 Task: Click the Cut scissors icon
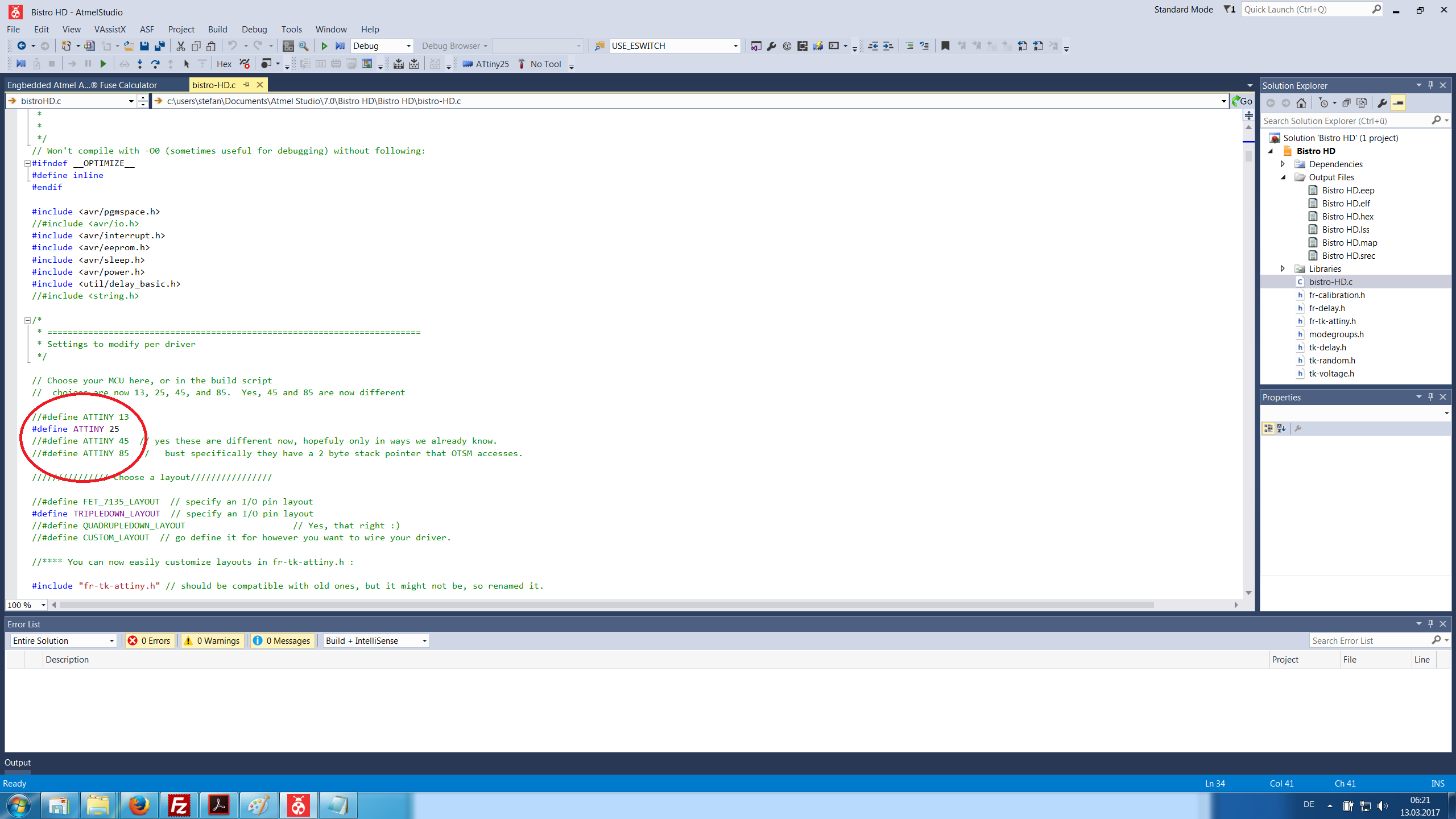pos(180,46)
